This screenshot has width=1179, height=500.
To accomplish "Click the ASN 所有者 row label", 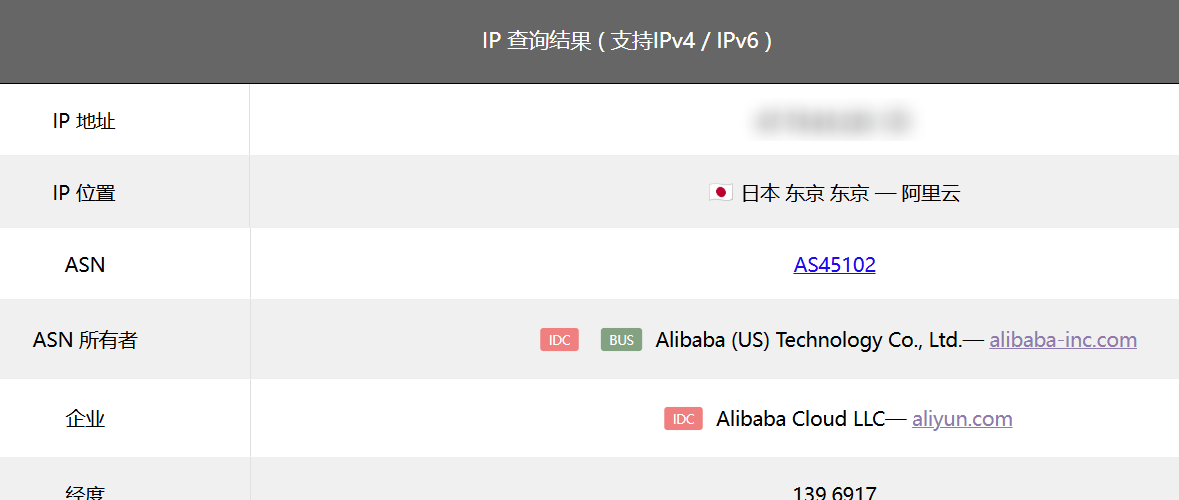I will click(x=85, y=341).
